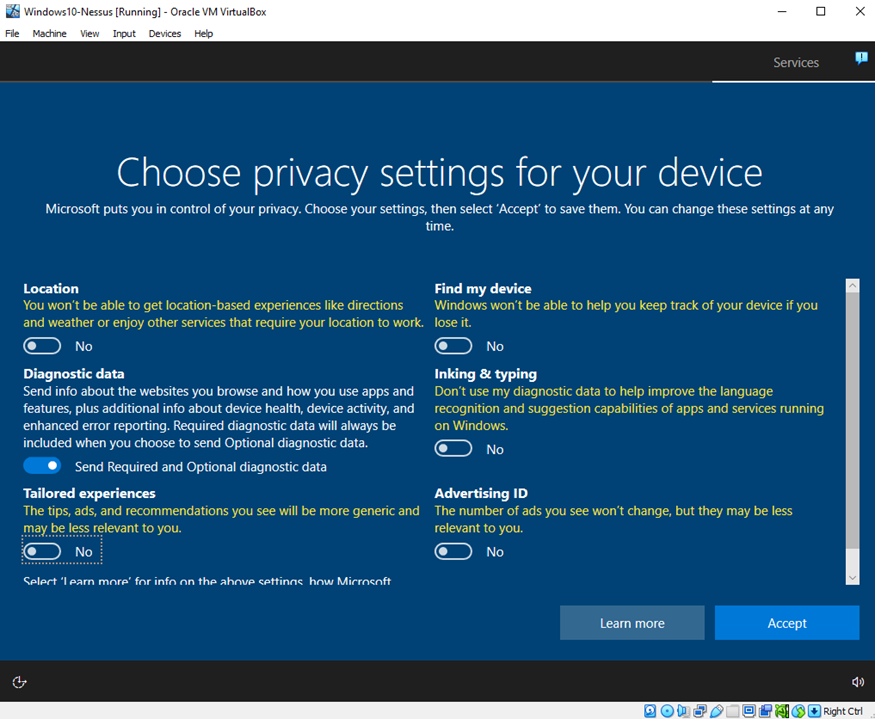
Task: Open the Devices menu
Action: click(x=165, y=33)
